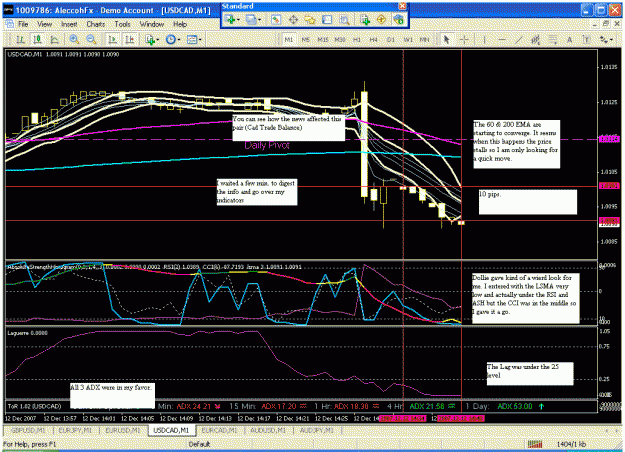Open the Window menu
625x452 pixels.
pyautogui.click(x=152, y=24)
